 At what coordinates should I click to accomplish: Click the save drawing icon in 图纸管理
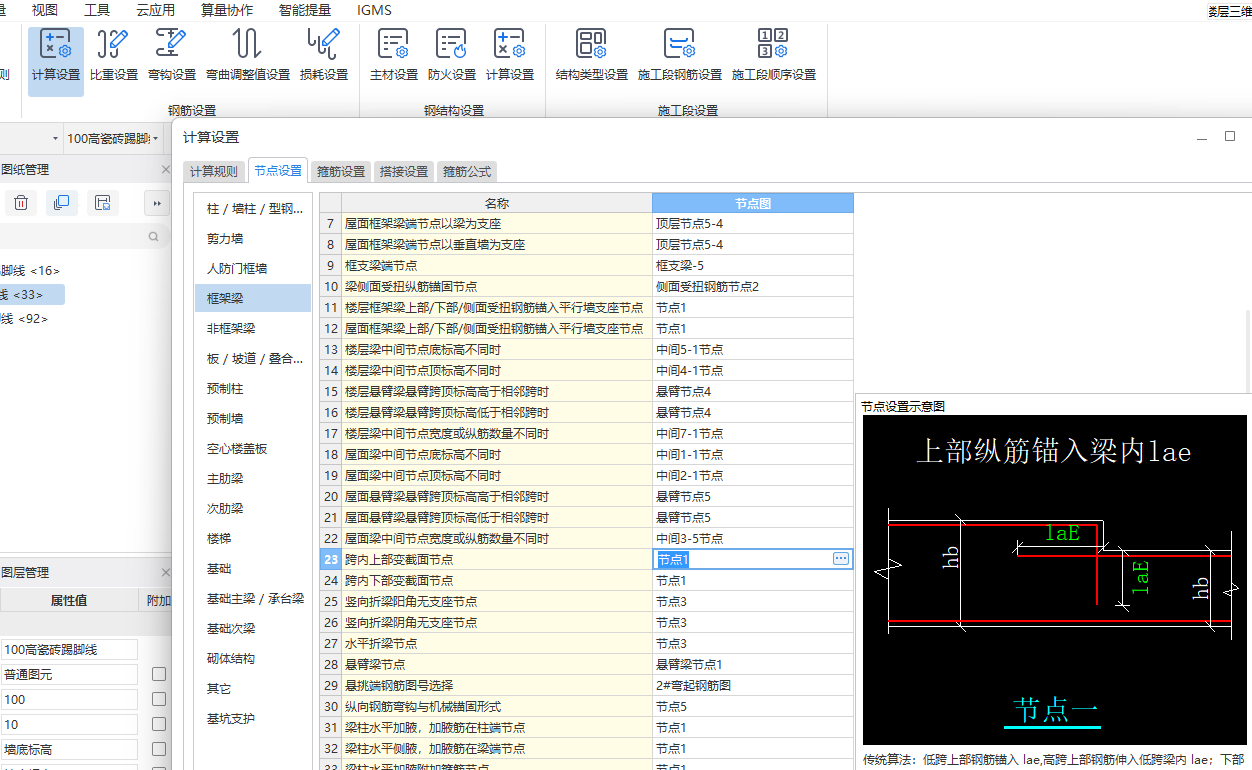point(102,203)
